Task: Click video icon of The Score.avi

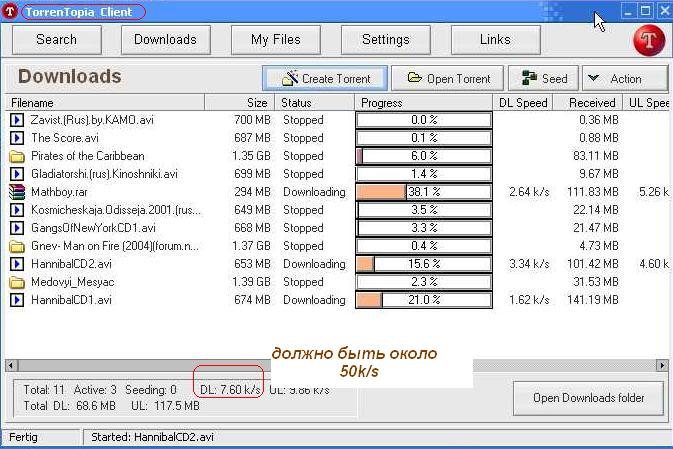Action: click(17, 138)
